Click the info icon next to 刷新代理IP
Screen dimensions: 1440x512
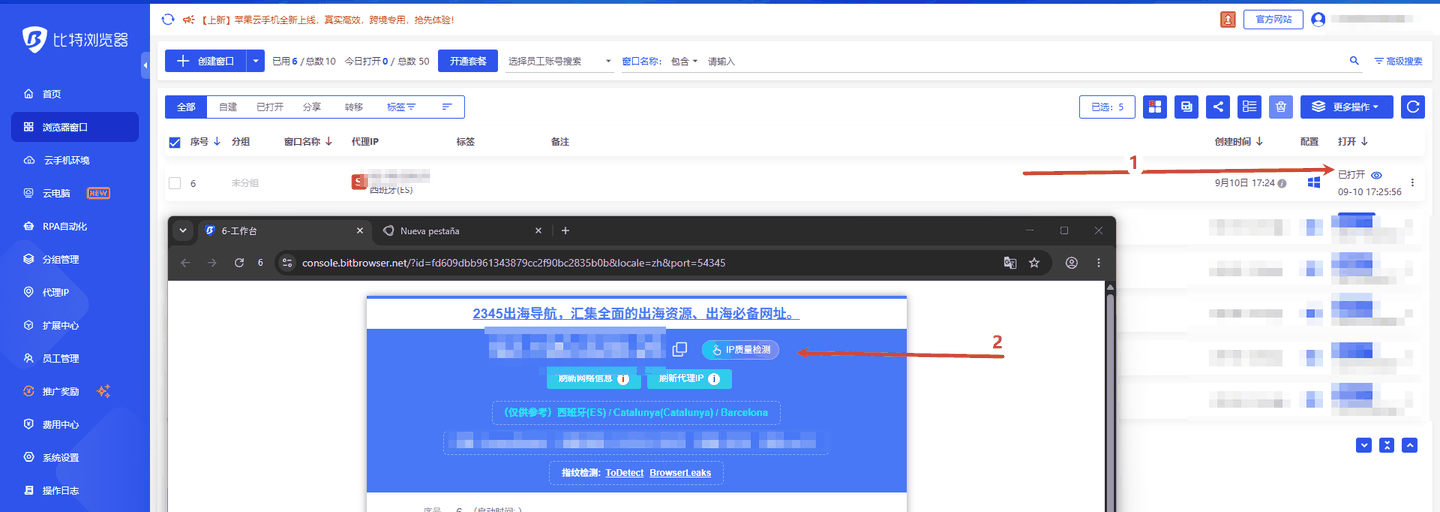(x=714, y=380)
